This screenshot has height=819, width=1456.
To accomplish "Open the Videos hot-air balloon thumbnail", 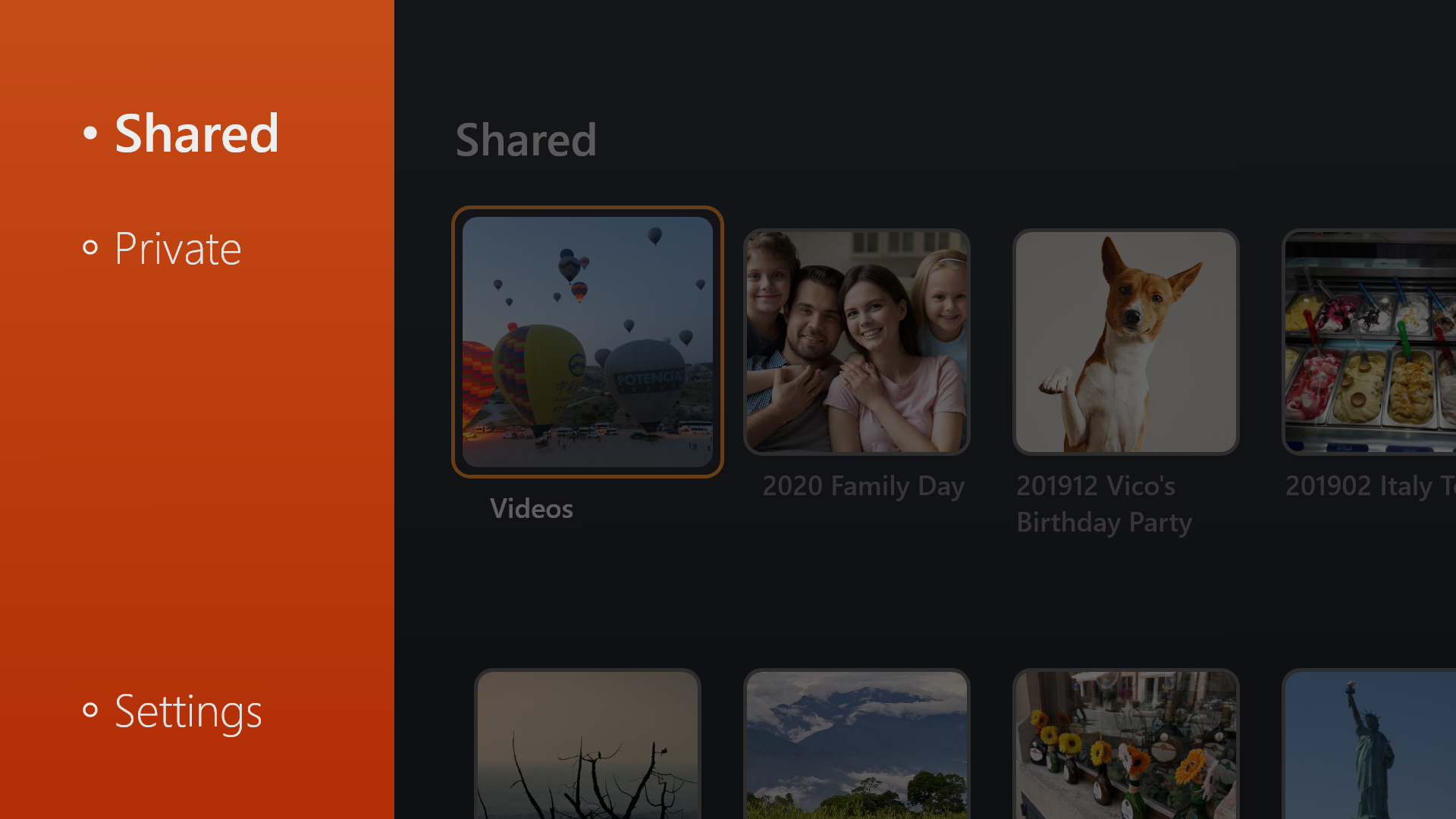I will tap(588, 342).
